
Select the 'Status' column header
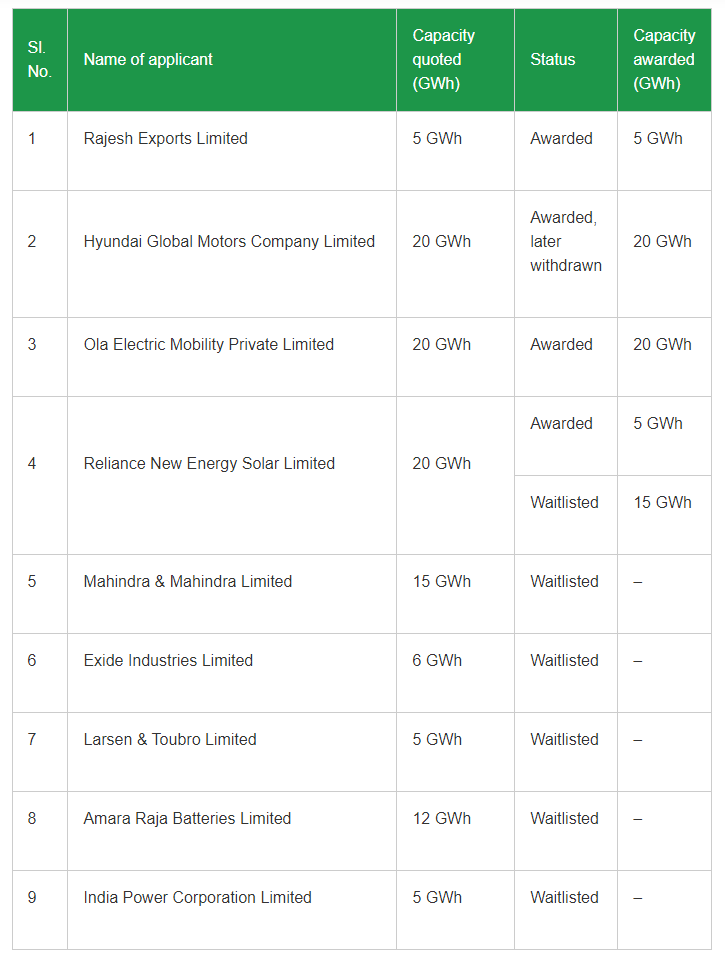click(552, 60)
